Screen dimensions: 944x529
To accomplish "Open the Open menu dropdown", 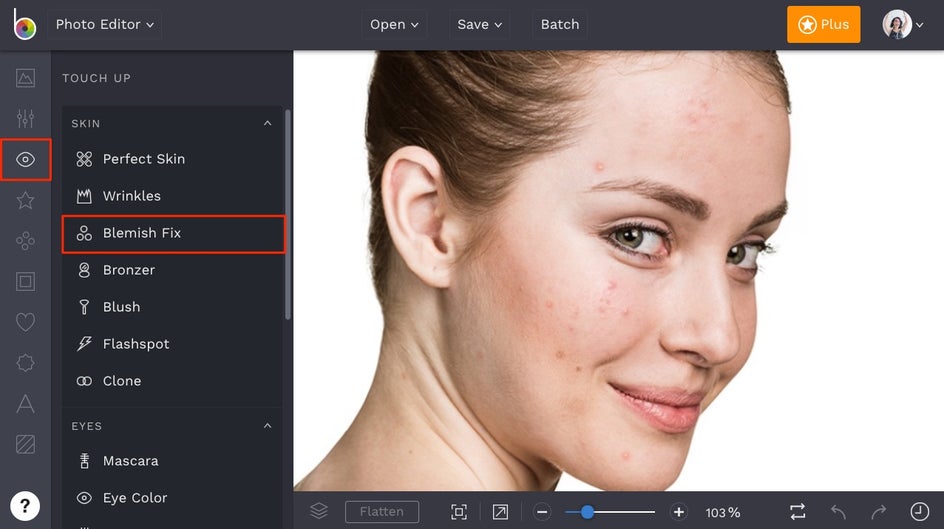I will click(x=394, y=25).
